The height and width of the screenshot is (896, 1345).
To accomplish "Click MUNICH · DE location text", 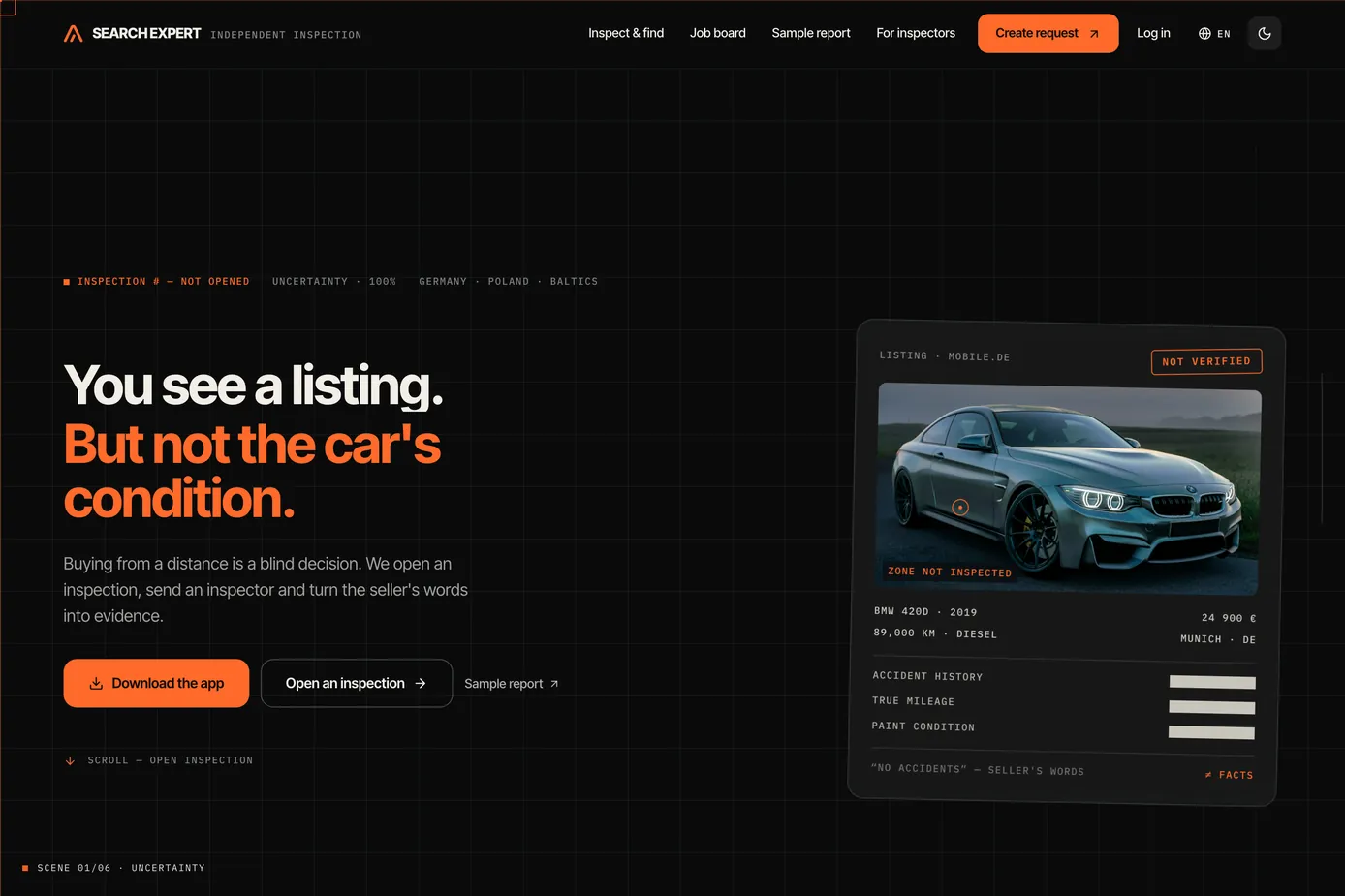I will click(x=1218, y=639).
